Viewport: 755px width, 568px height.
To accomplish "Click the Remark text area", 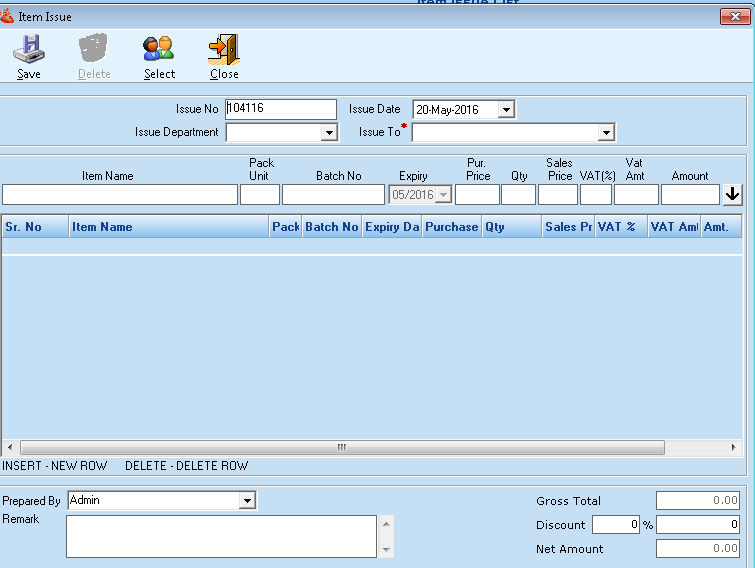I will [x=221, y=536].
